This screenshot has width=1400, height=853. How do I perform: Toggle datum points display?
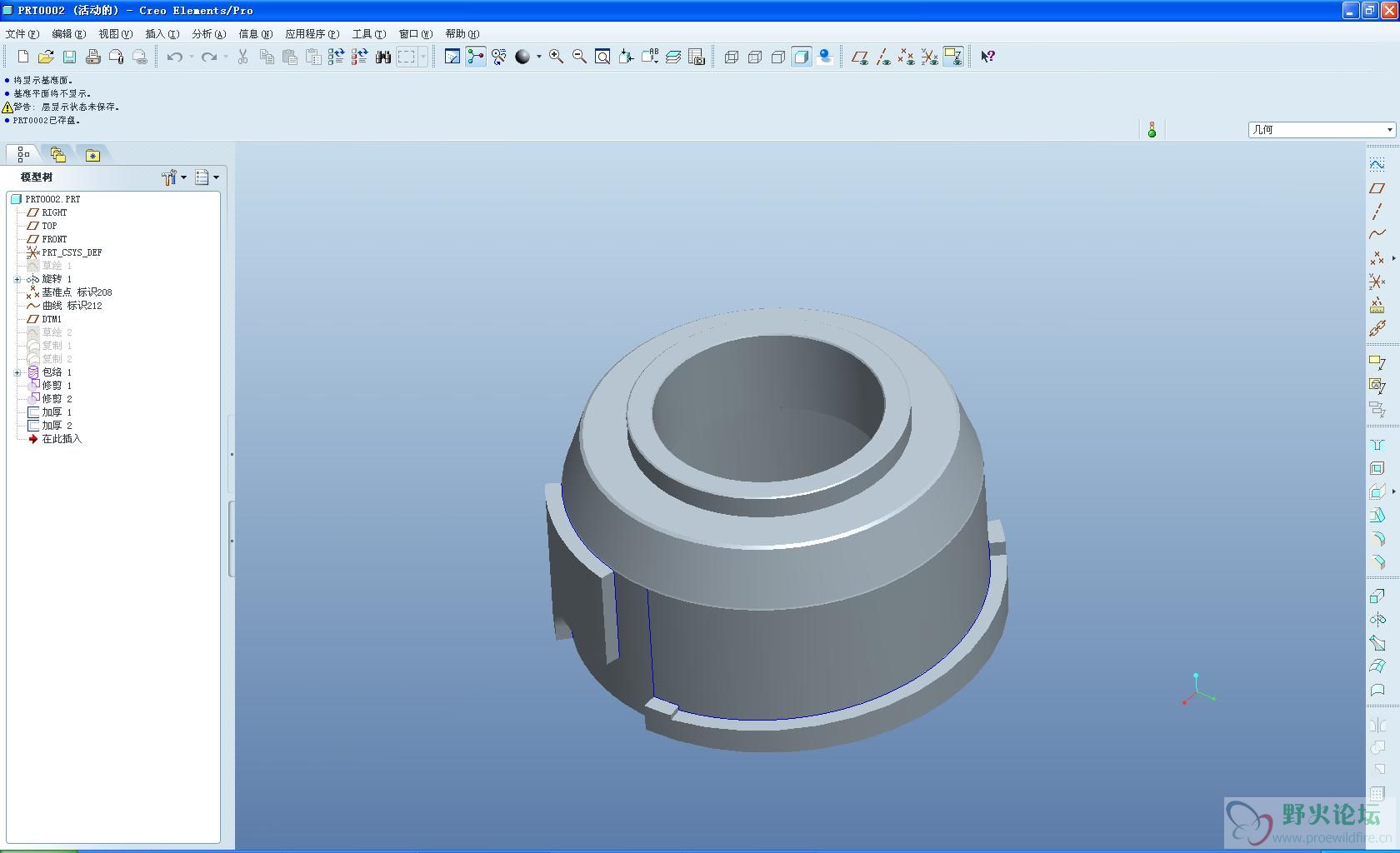(907, 57)
